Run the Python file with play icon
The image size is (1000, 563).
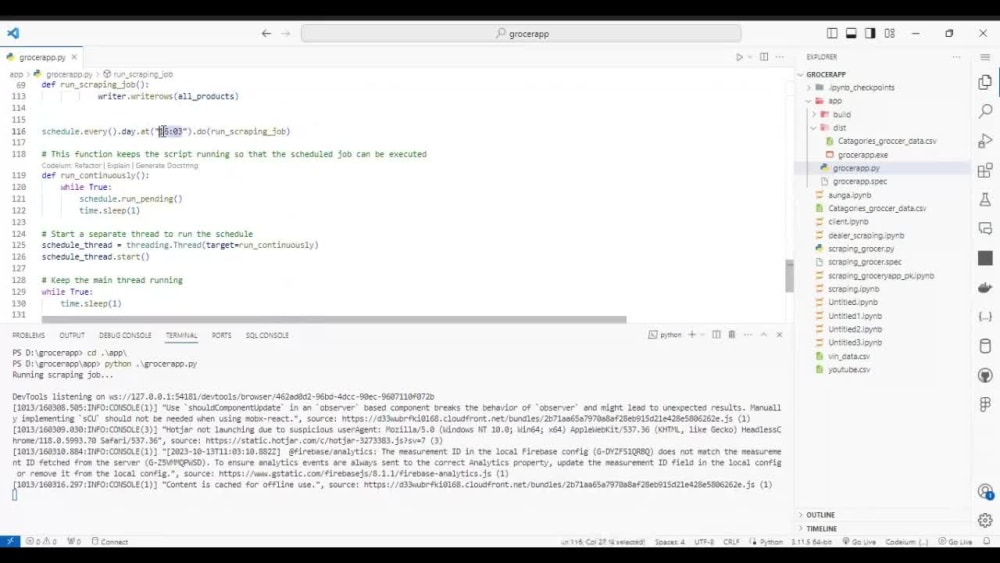point(739,57)
